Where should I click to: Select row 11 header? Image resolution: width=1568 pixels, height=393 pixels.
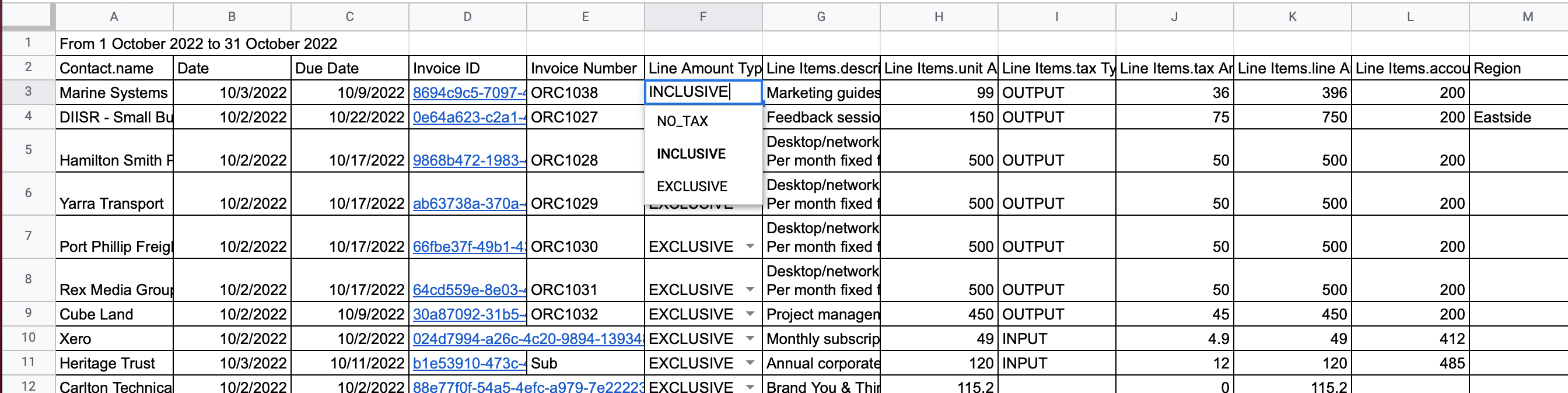pyautogui.click(x=29, y=362)
